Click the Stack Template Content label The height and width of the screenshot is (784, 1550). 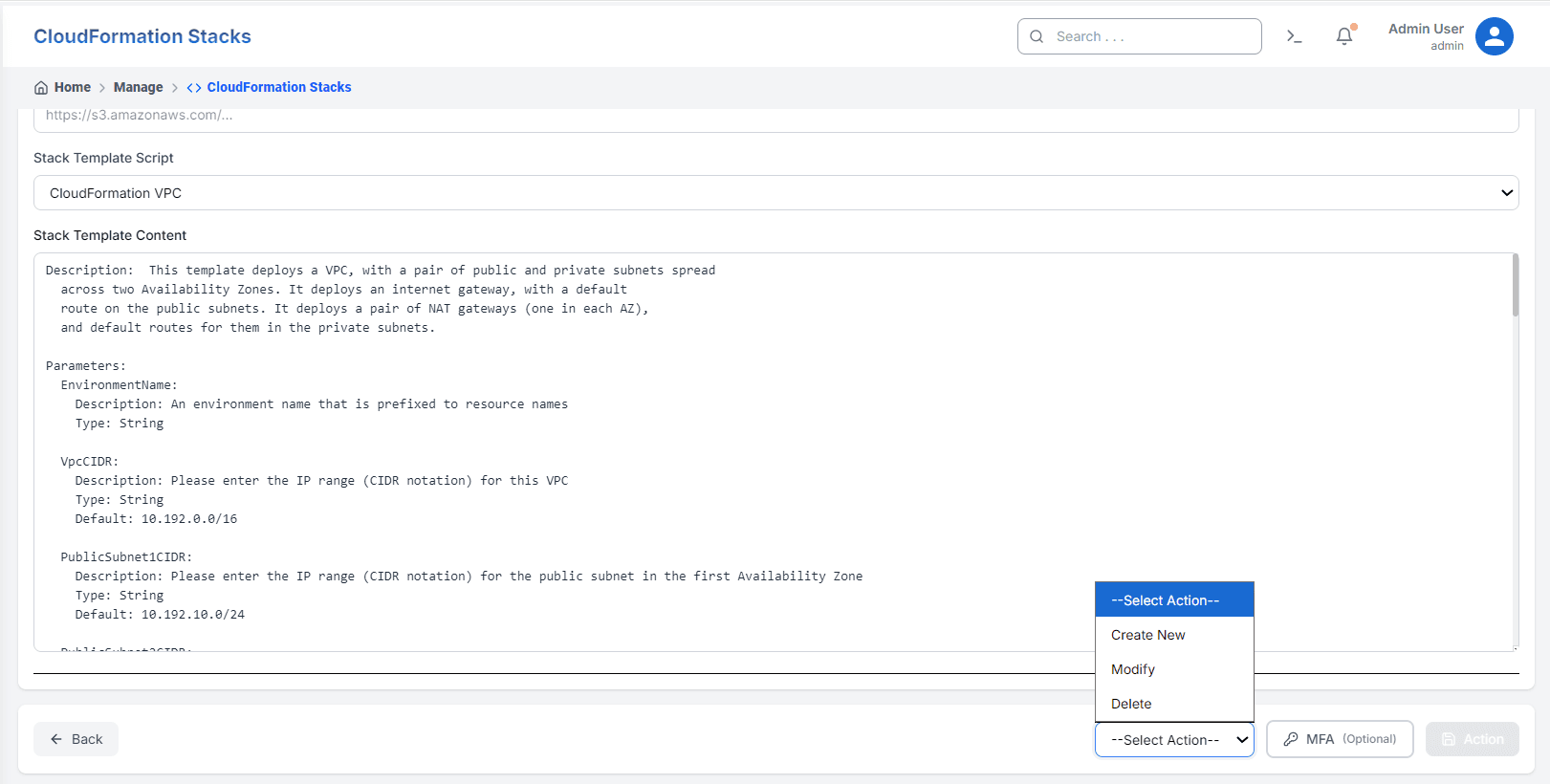pyautogui.click(x=110, y=235)
